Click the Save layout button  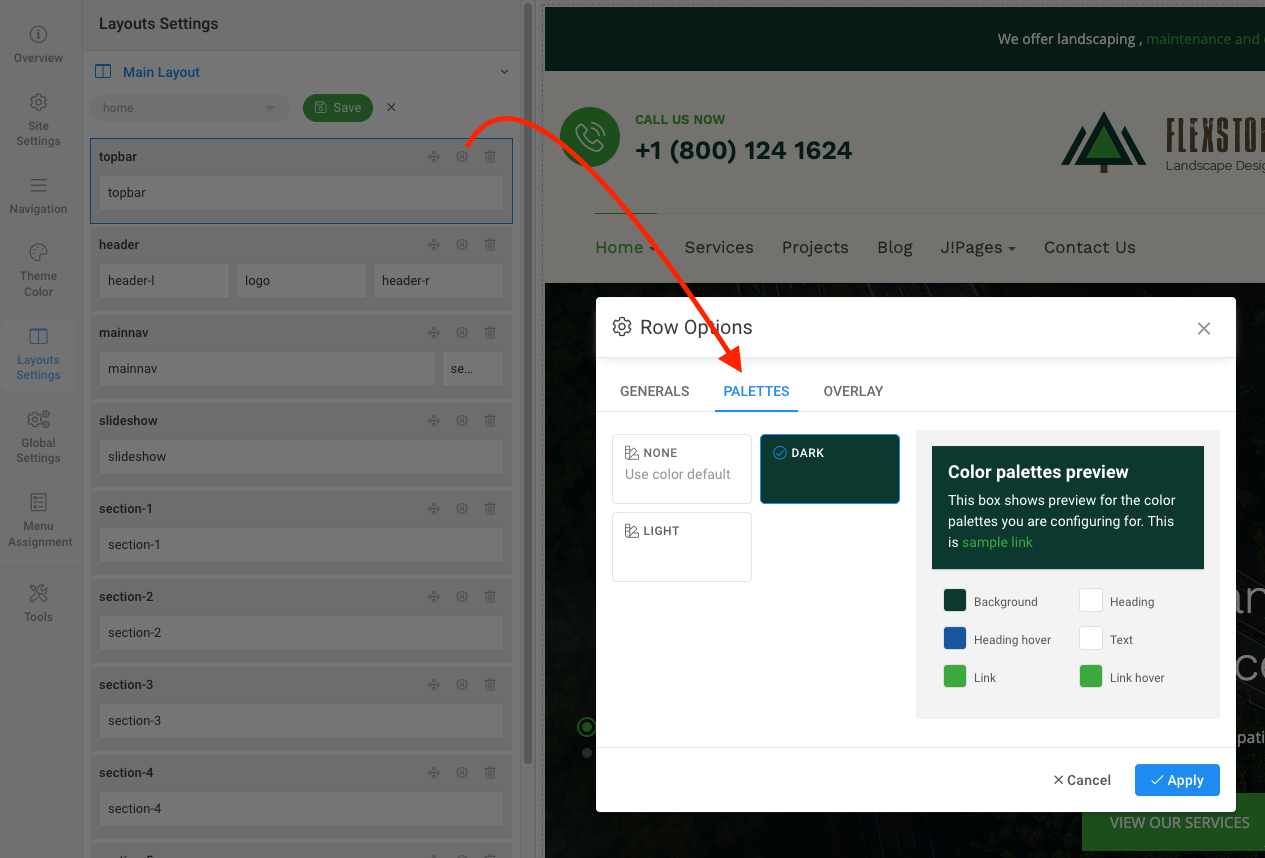[338, 108]
